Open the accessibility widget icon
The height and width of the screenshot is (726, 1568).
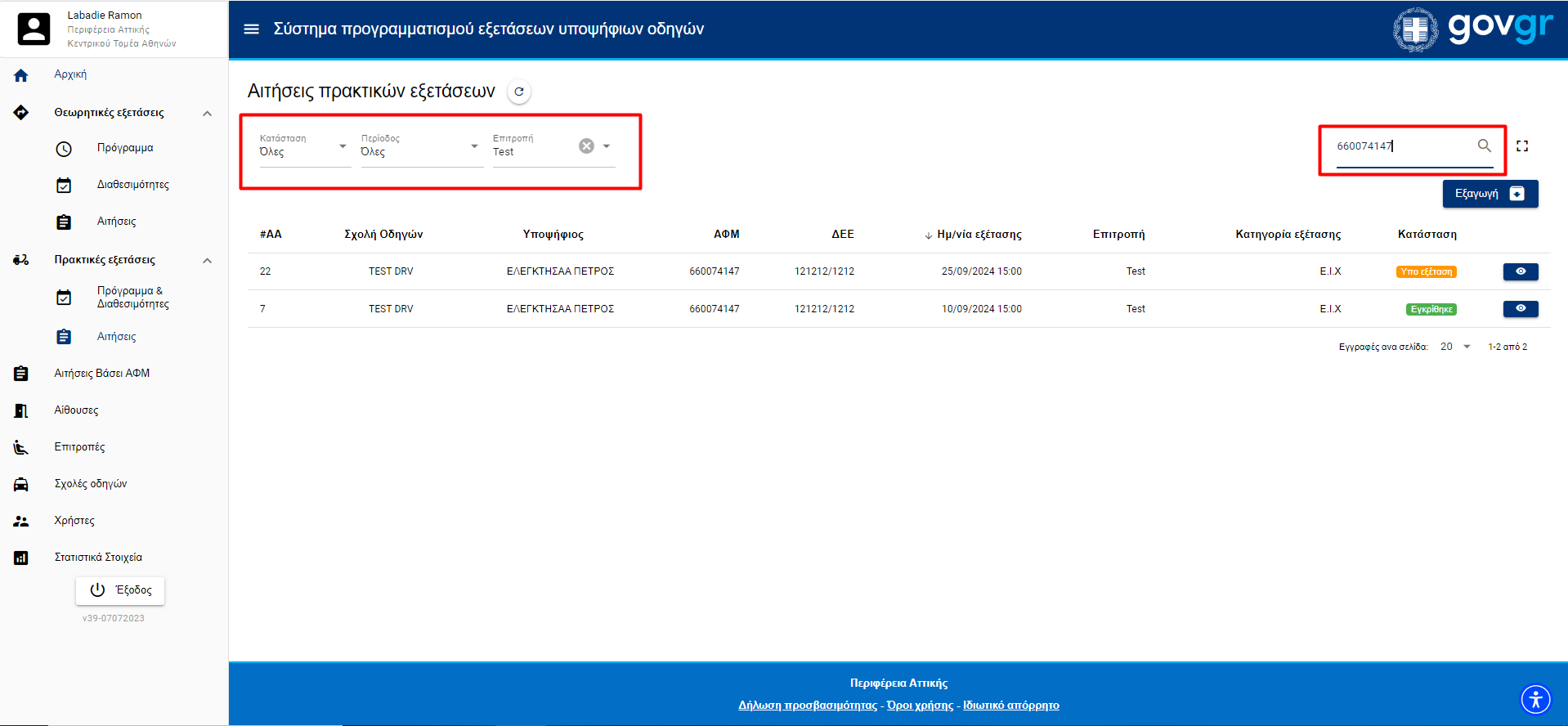click(1535, 700)
